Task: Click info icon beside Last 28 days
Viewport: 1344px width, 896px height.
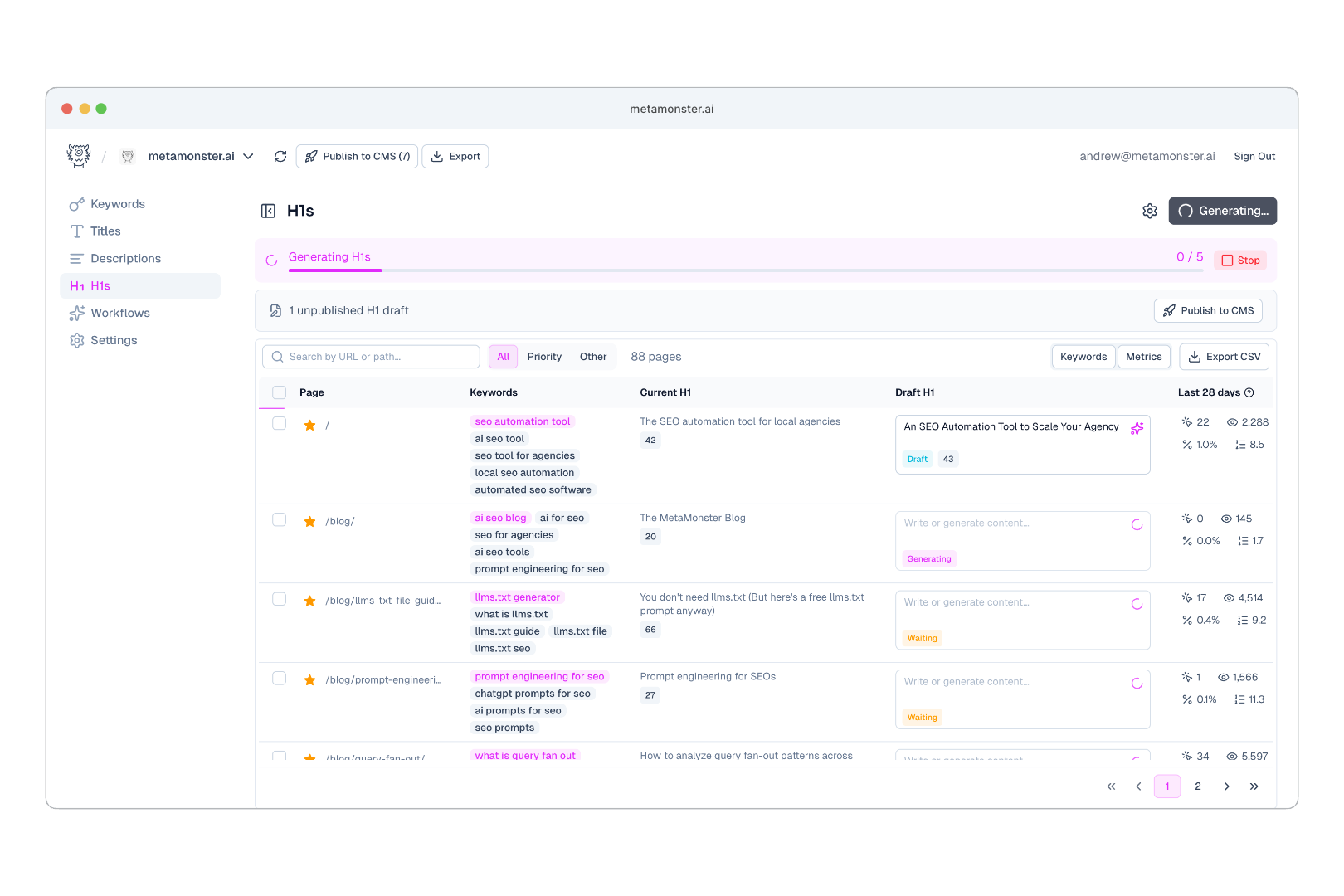Action: click(x=1249, y=392)
